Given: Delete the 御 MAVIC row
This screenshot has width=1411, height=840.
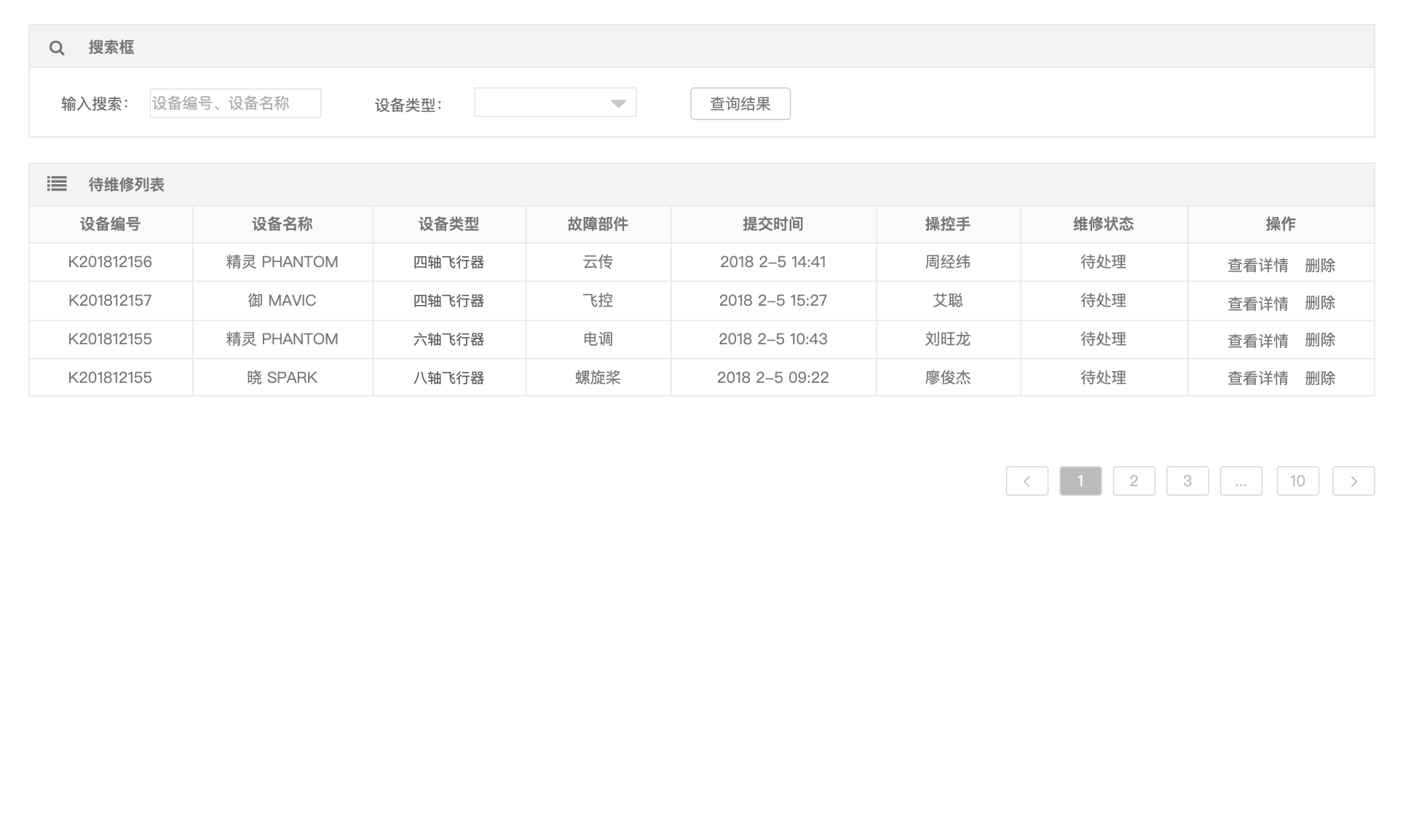Looking at the screenshot, I should [x=1319, y=303].
